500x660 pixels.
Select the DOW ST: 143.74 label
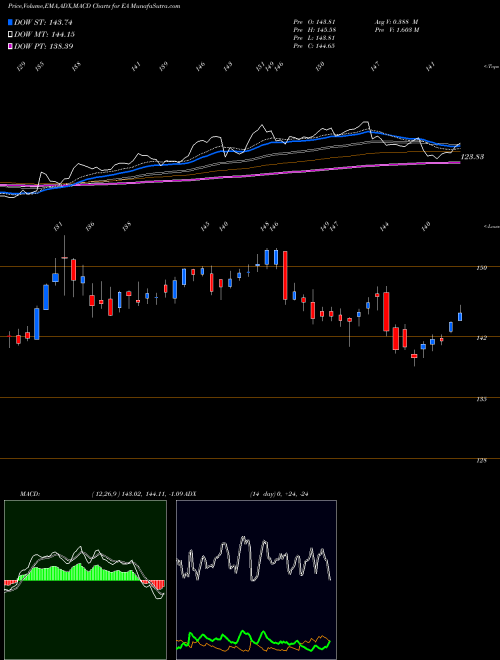click(x=43, y=22)
